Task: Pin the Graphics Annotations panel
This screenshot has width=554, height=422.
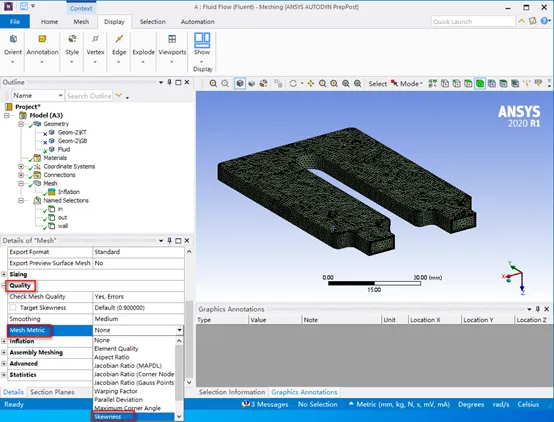Action: pyautogui.click(x=538, y=309)
